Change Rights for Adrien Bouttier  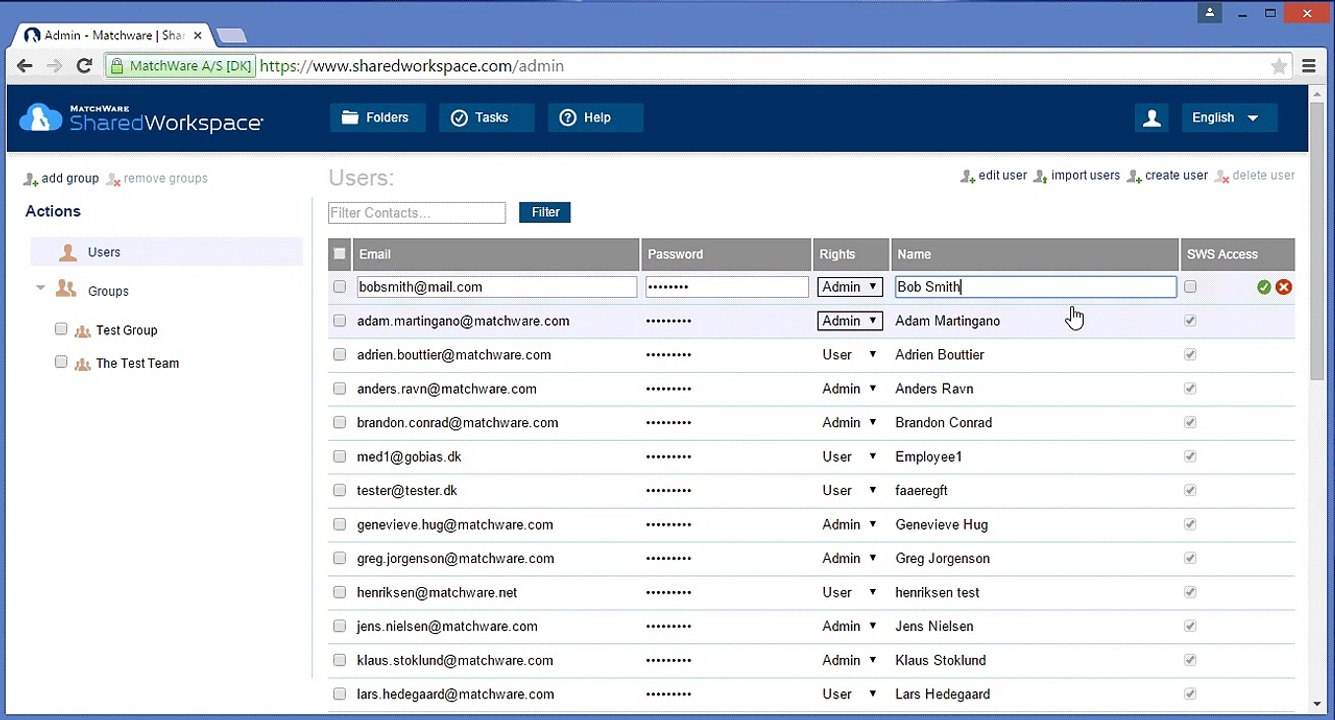850,355
